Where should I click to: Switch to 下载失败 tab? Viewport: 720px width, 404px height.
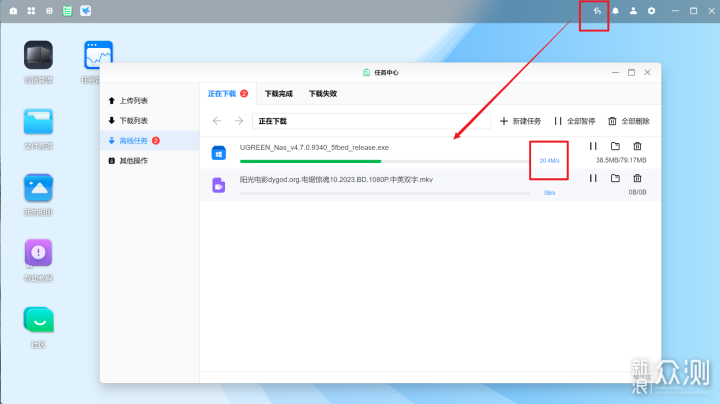pos(323,94)
